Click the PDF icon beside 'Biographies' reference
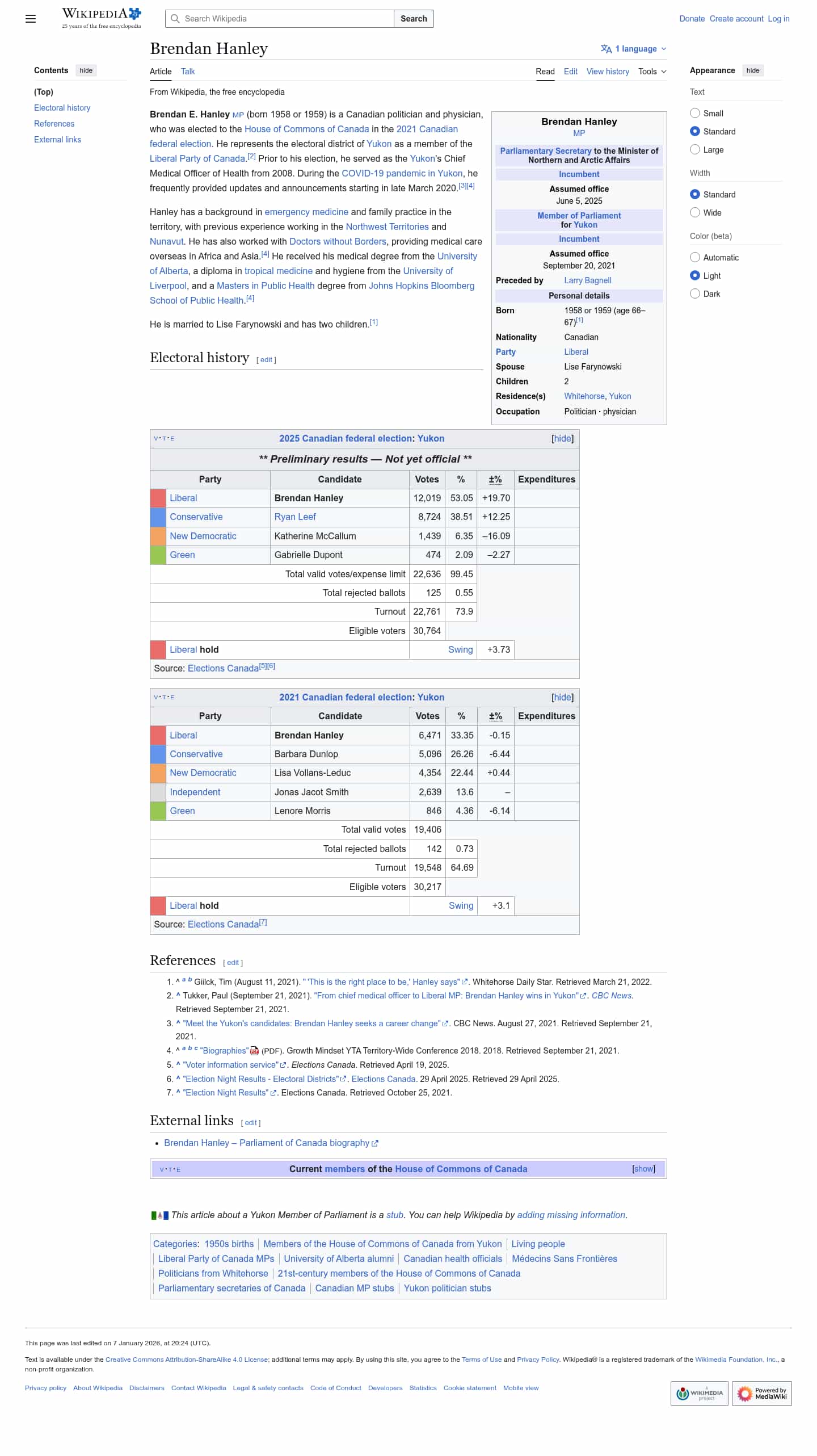817x1456 pixels. pyautogui.click(x=255, y=1051)
